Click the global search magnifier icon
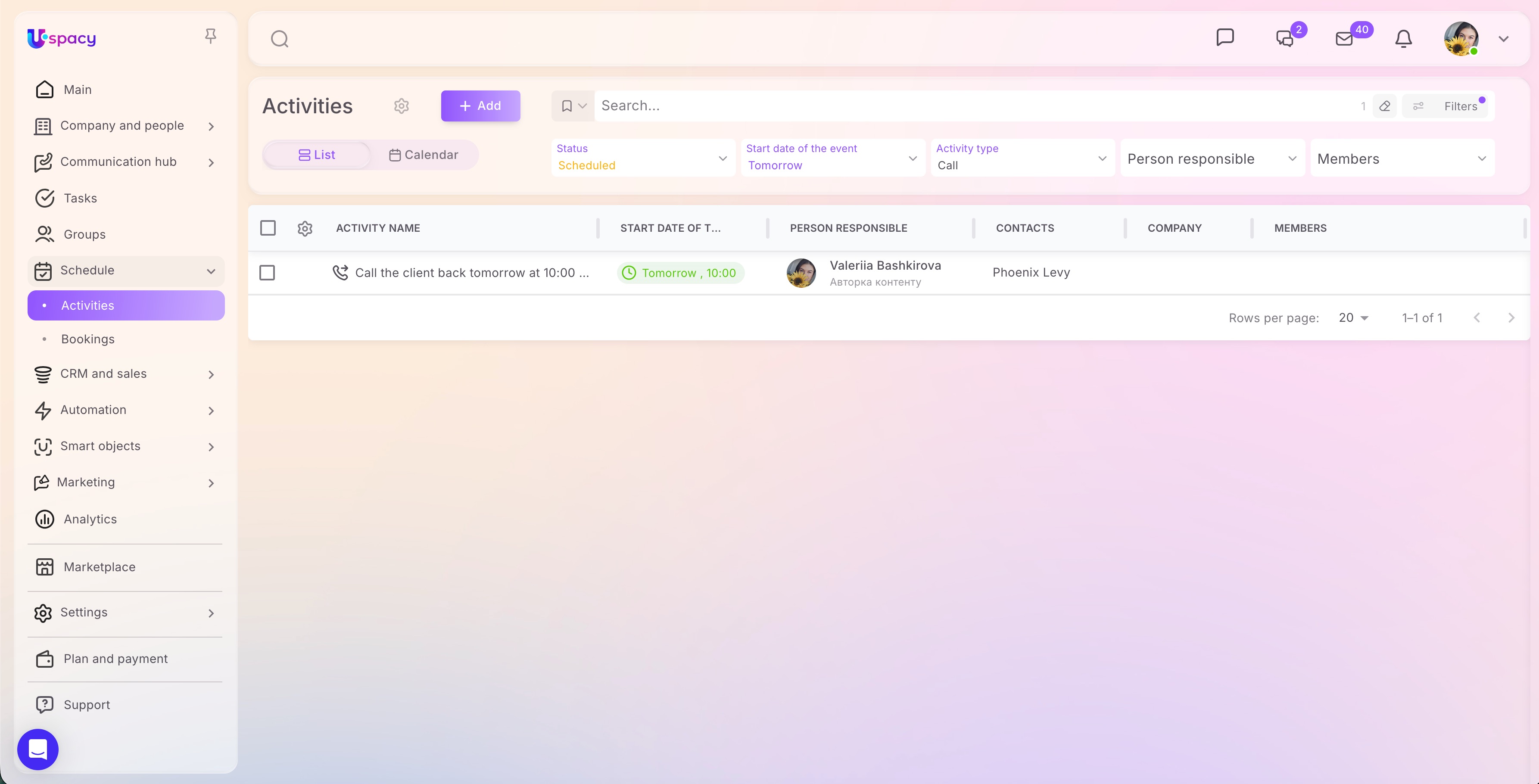This screenshot has height=784, width=1539. coord(280,39)
